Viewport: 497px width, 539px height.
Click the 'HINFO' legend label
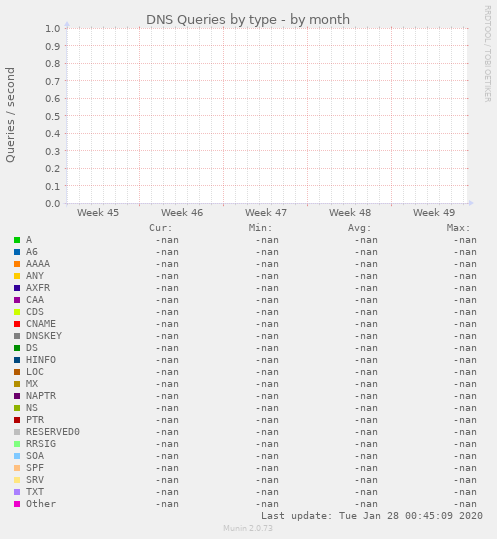[41, 360]
